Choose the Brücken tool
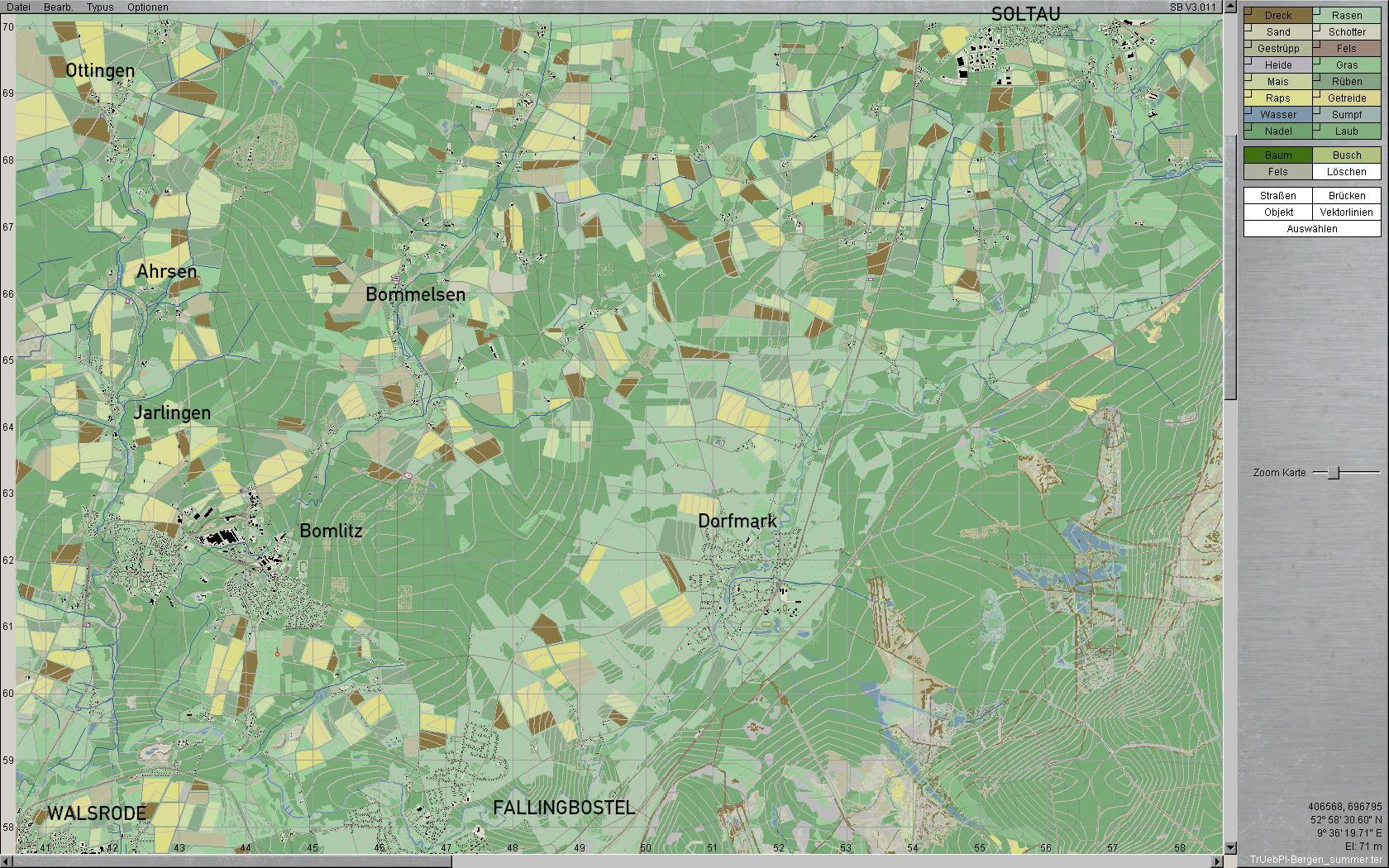The width and height of the screenshot is (1389, 868). point(1346,196)
